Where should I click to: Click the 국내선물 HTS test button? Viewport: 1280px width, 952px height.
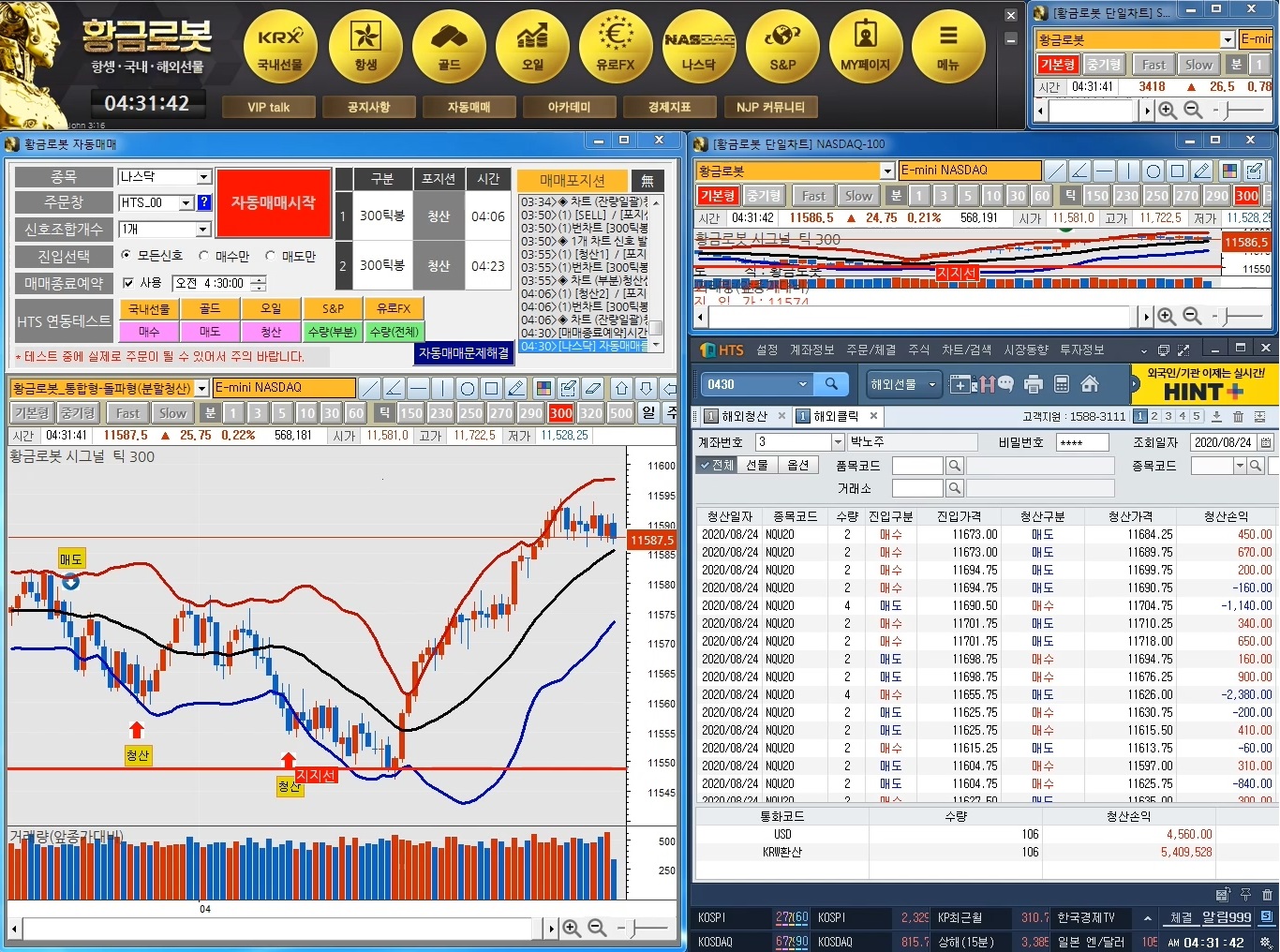tap(149, 308)
